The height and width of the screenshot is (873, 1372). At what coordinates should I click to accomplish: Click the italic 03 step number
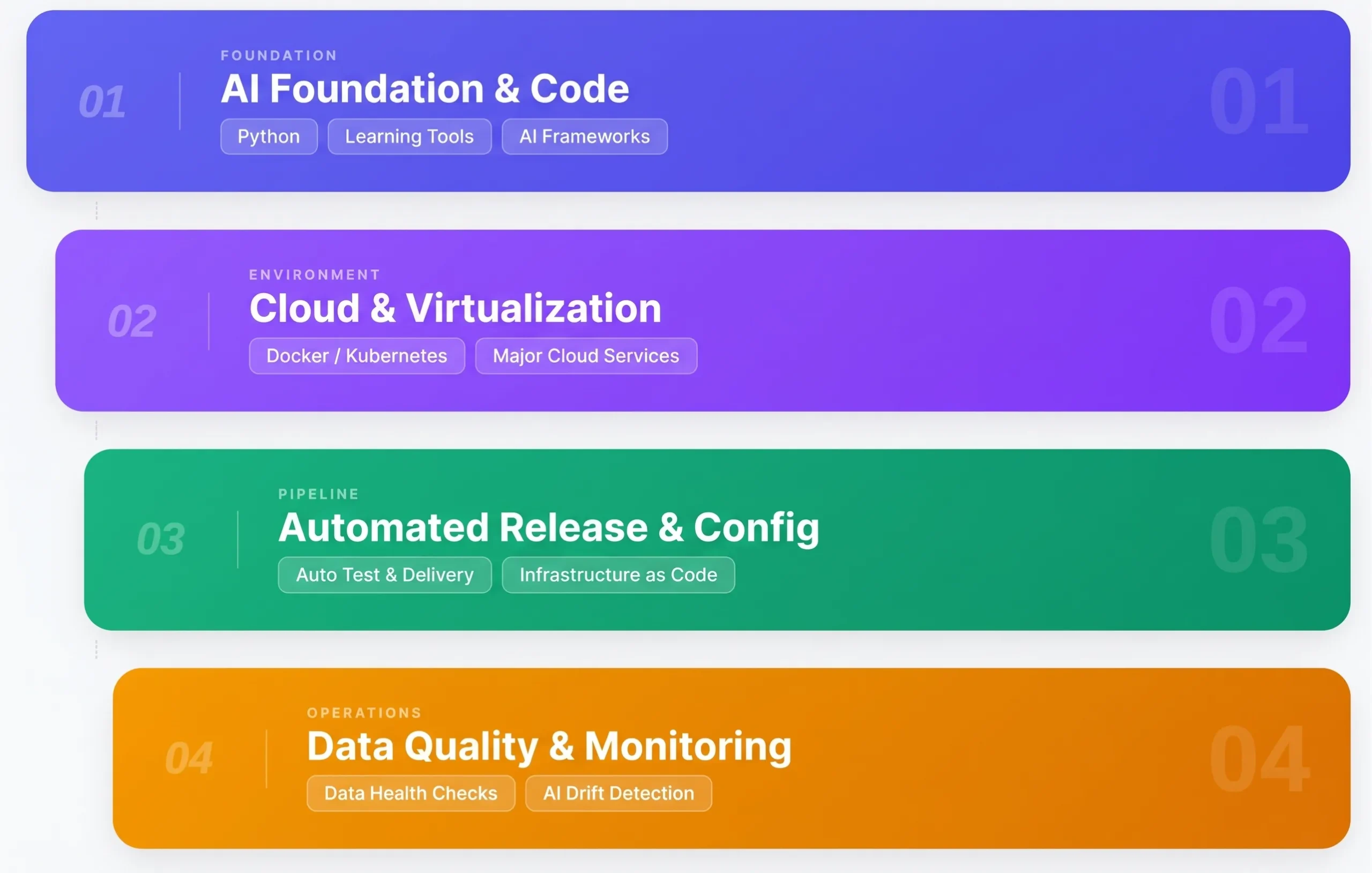pos(161,539)
